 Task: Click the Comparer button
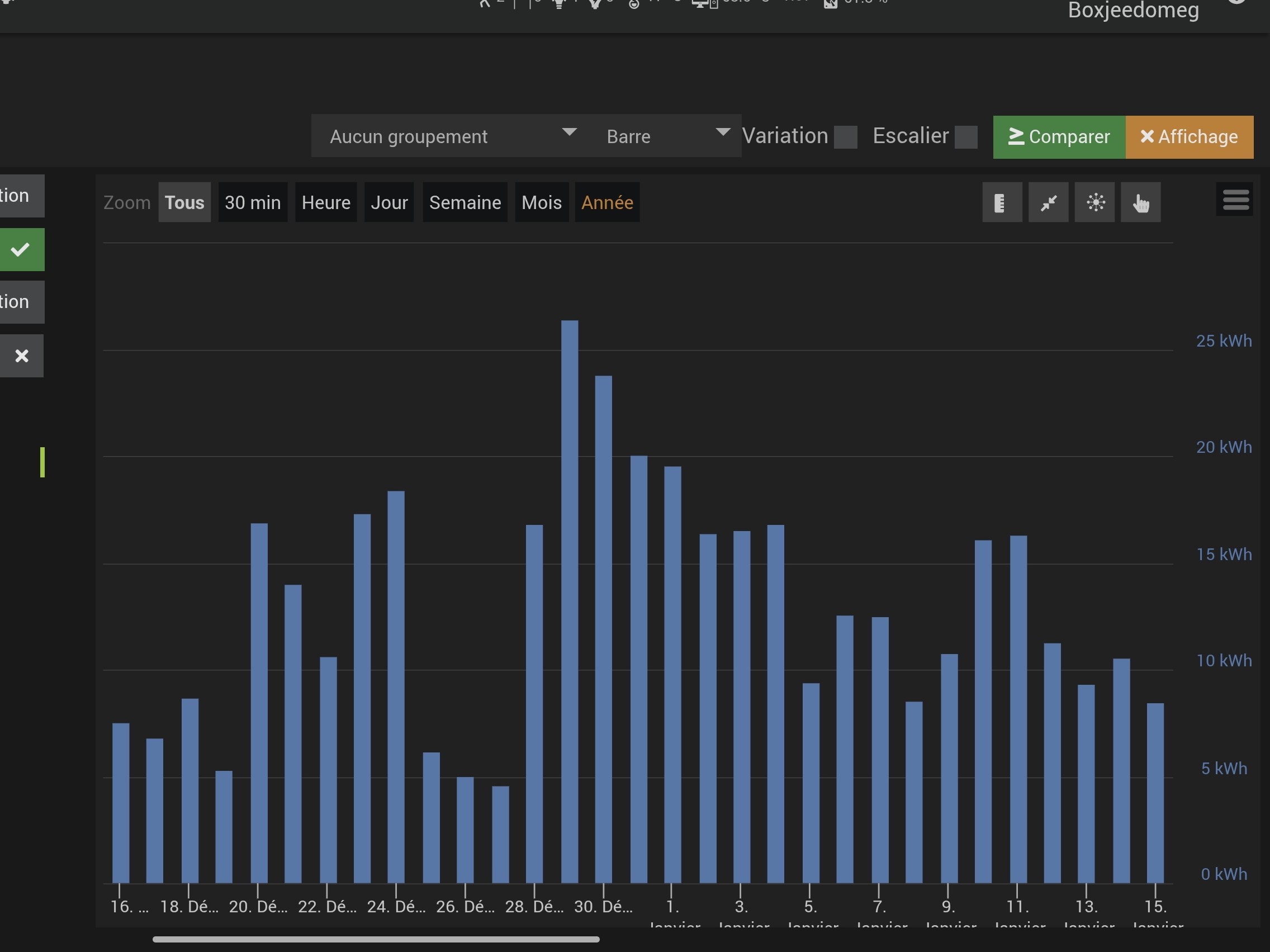pos(1059,136)
